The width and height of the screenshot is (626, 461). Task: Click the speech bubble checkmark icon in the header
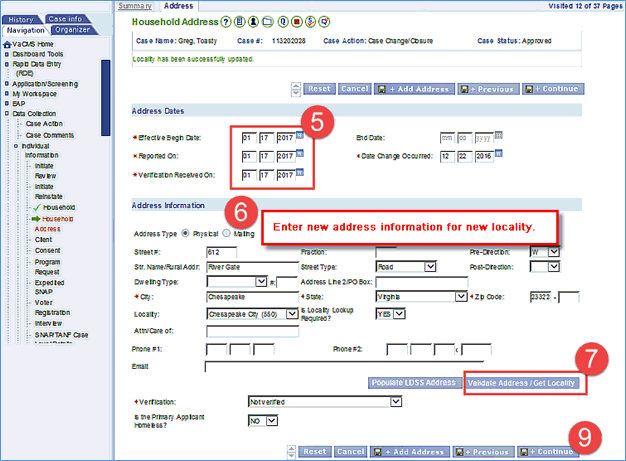point(325,22)
